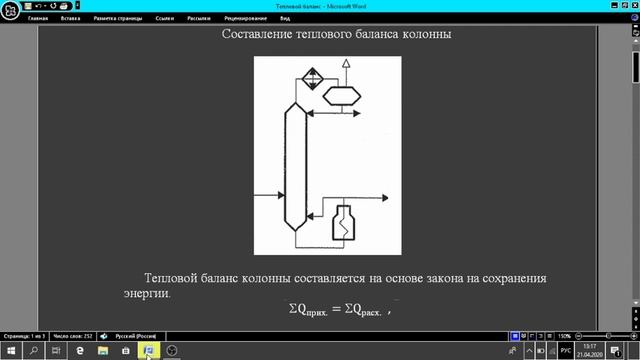Click the battery status tray icon
This screenshot has width=640, height=360.
click(x=541, y=351)
